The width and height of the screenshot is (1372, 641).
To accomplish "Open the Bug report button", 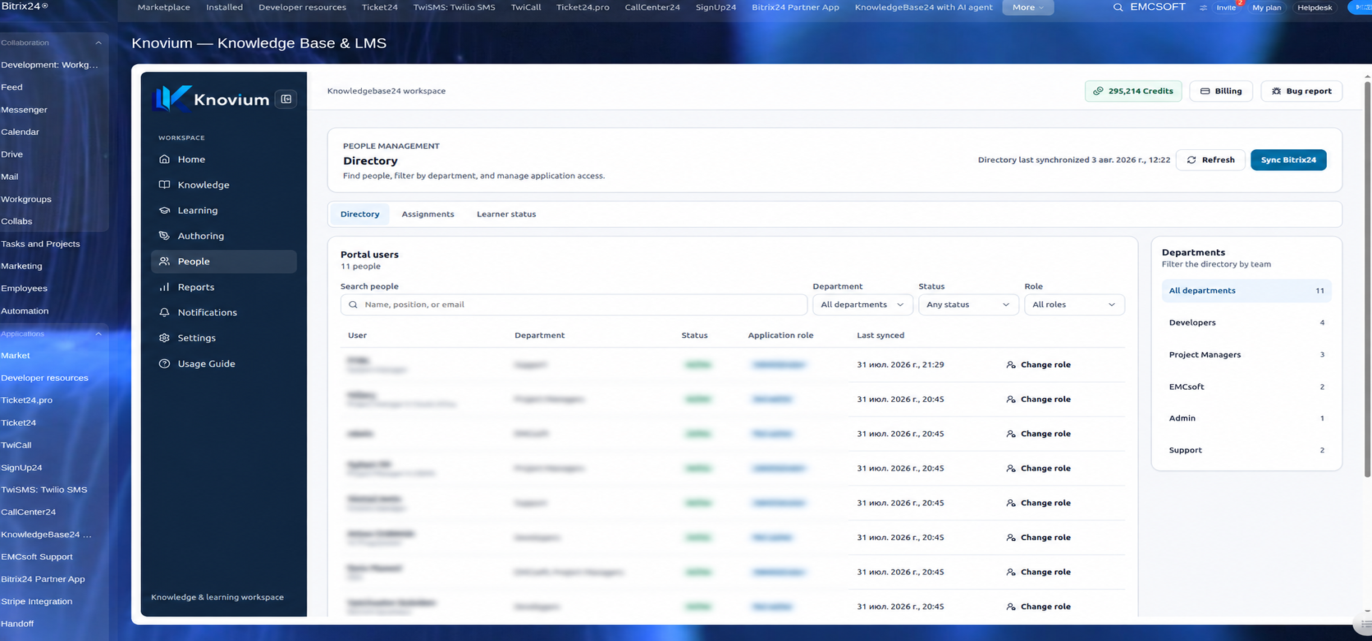I will [x=1301, y=91].
